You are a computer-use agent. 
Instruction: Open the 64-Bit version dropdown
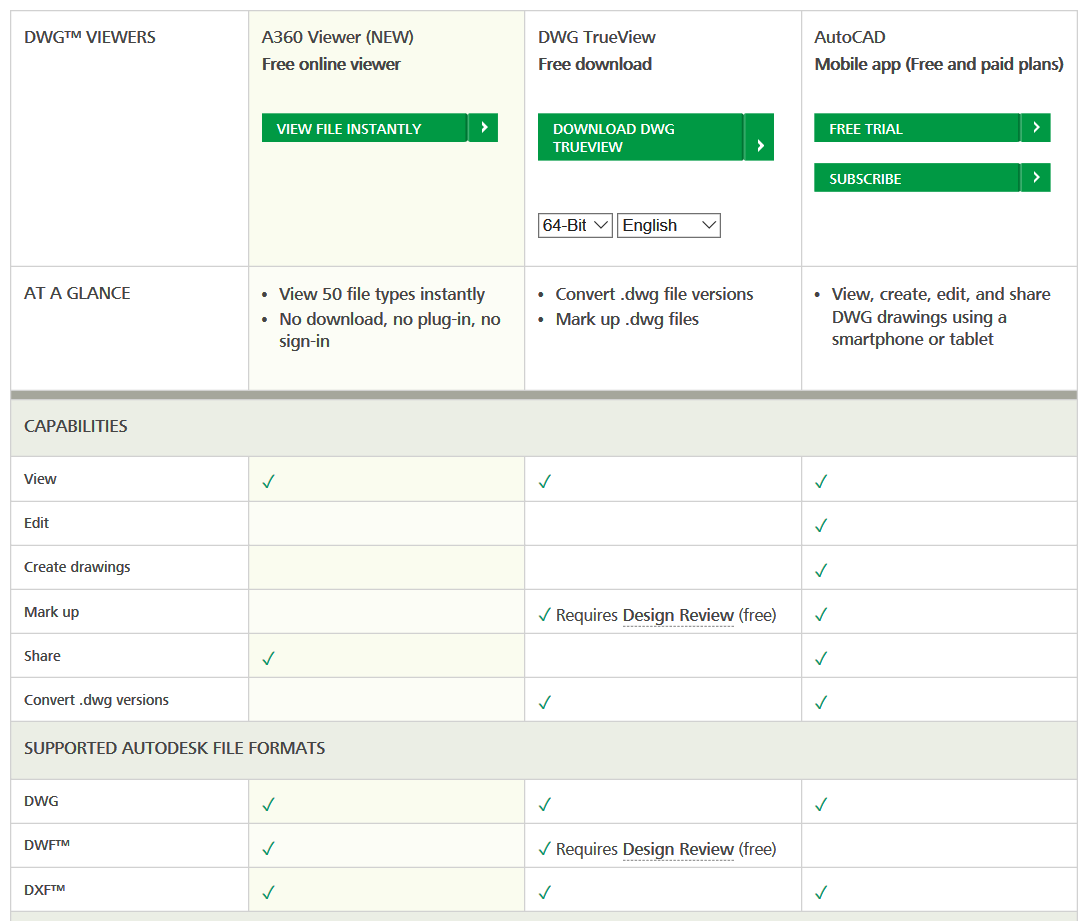coord(575,225)
